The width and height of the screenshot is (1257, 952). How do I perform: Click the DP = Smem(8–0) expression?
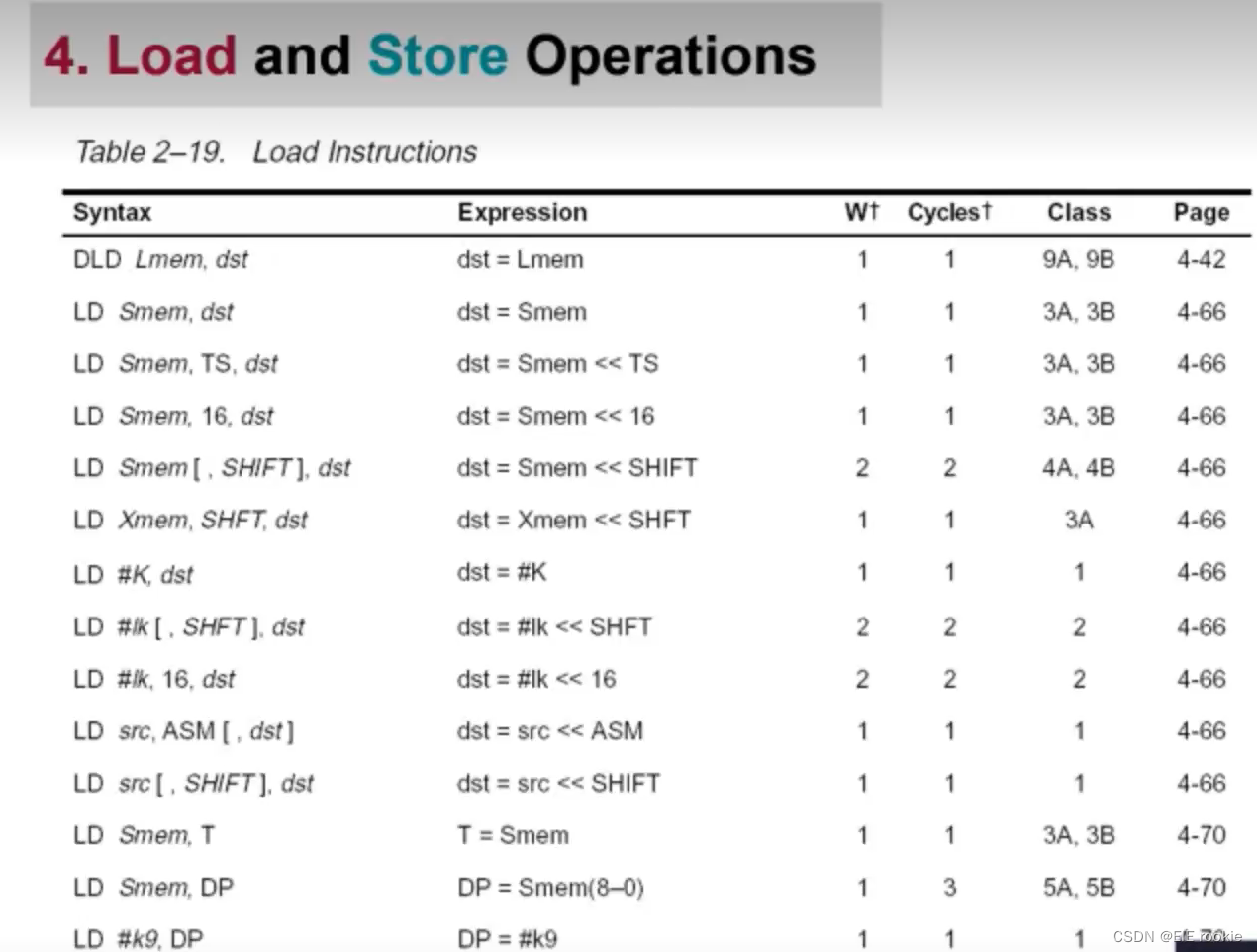tap(550, 887)
